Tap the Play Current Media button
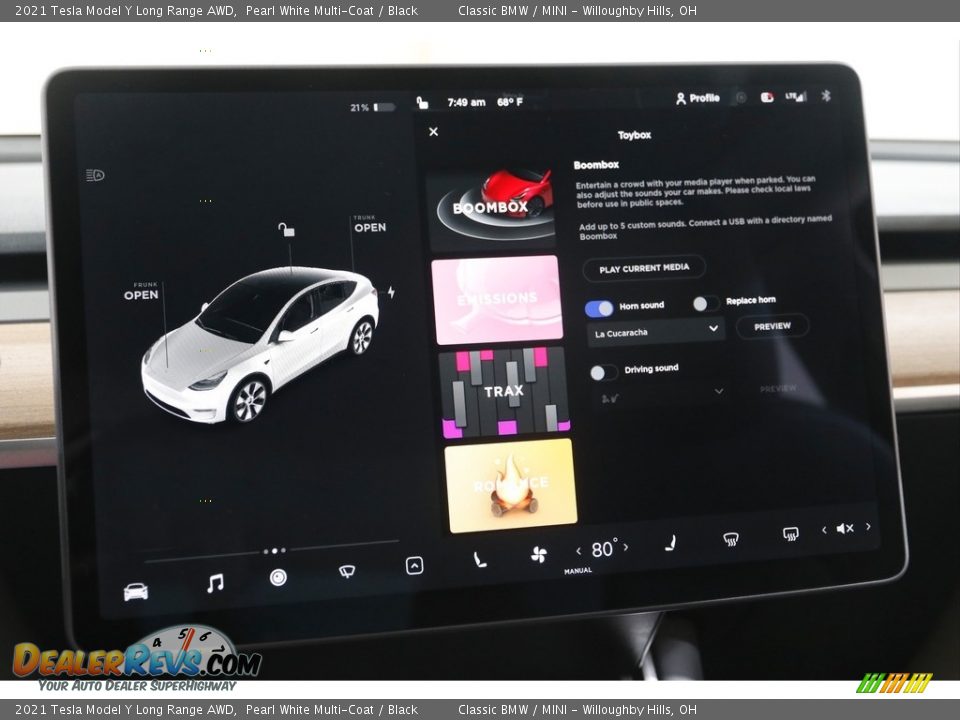The width and height of the screenshot is (960, 720). (644, 268)
